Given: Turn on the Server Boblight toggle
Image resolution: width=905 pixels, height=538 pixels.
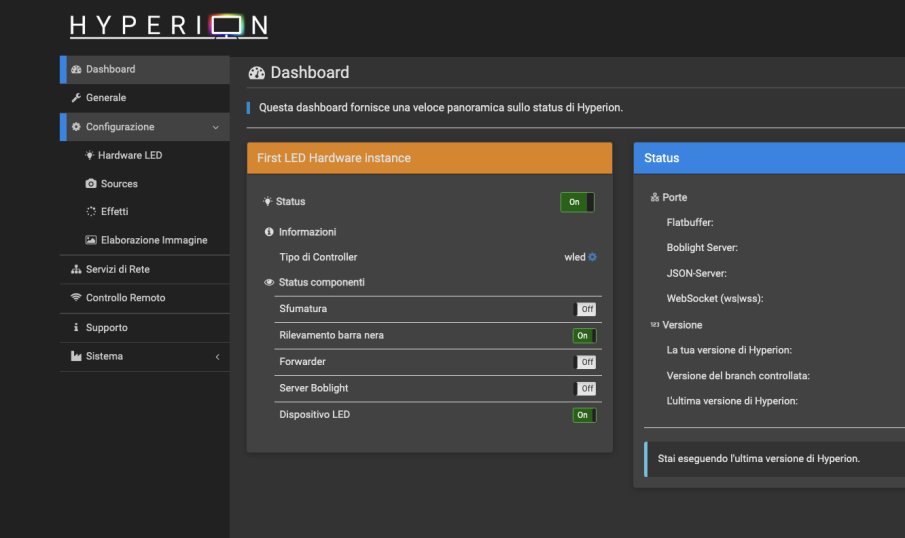Looking at the screenshot, I should pyautogui.click(x=585, y=388).
